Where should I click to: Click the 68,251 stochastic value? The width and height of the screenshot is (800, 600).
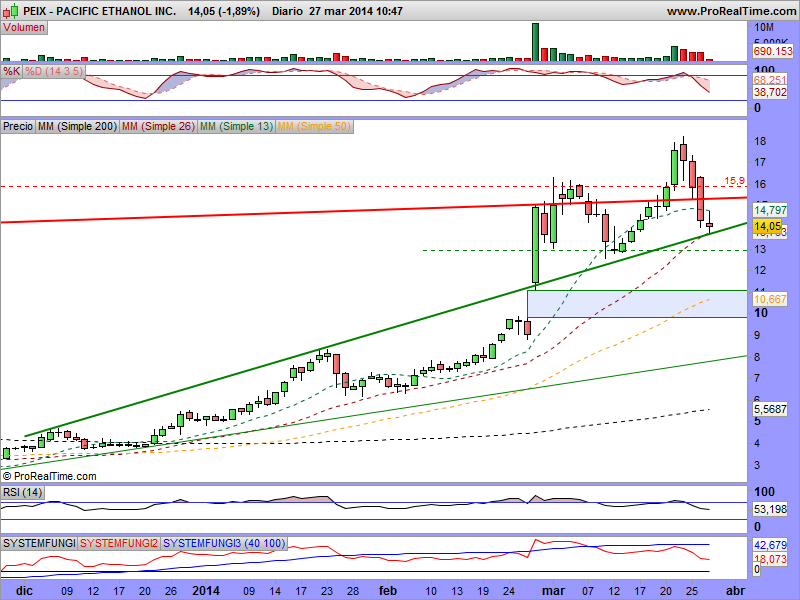click(770, 80)
